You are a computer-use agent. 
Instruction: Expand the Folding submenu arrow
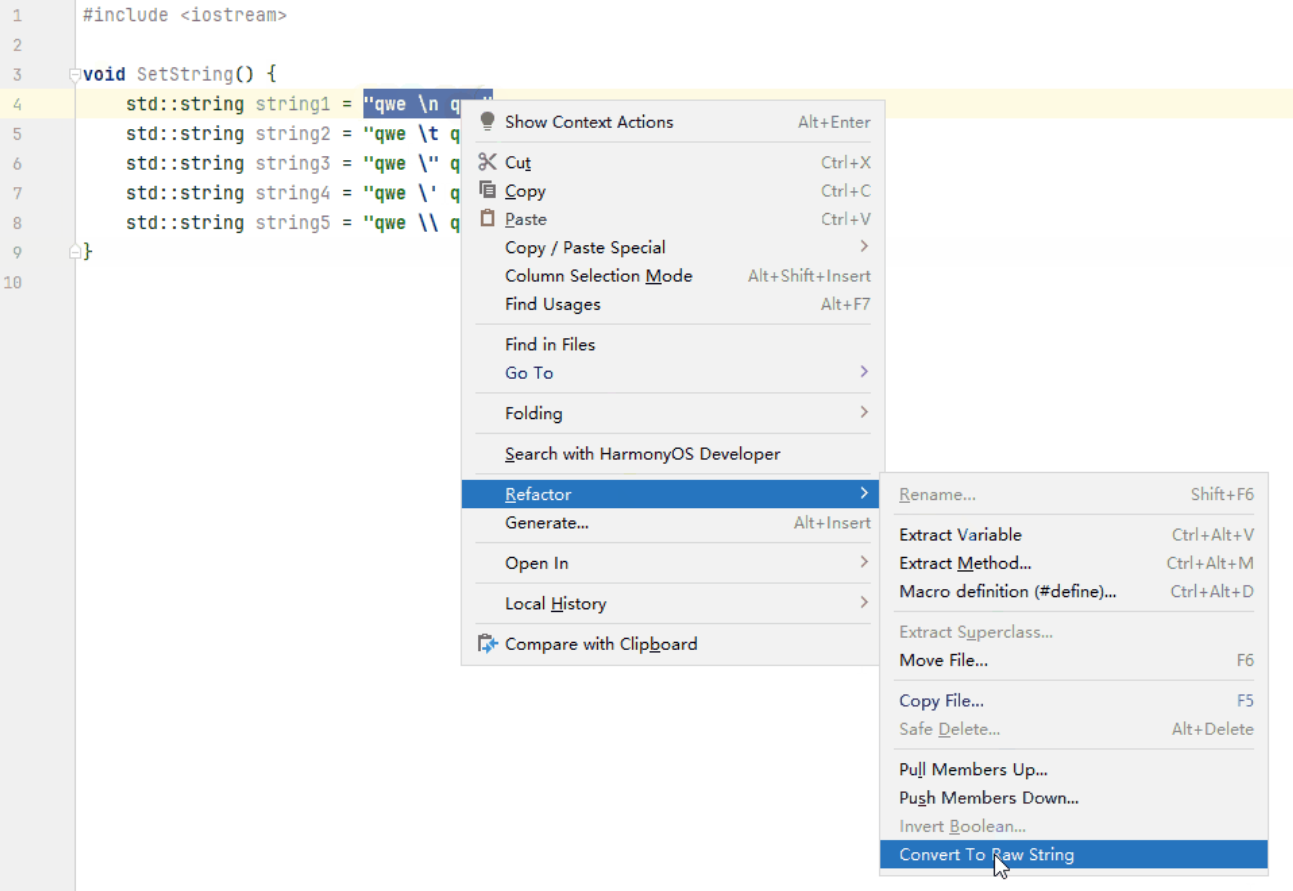point(864,413)
